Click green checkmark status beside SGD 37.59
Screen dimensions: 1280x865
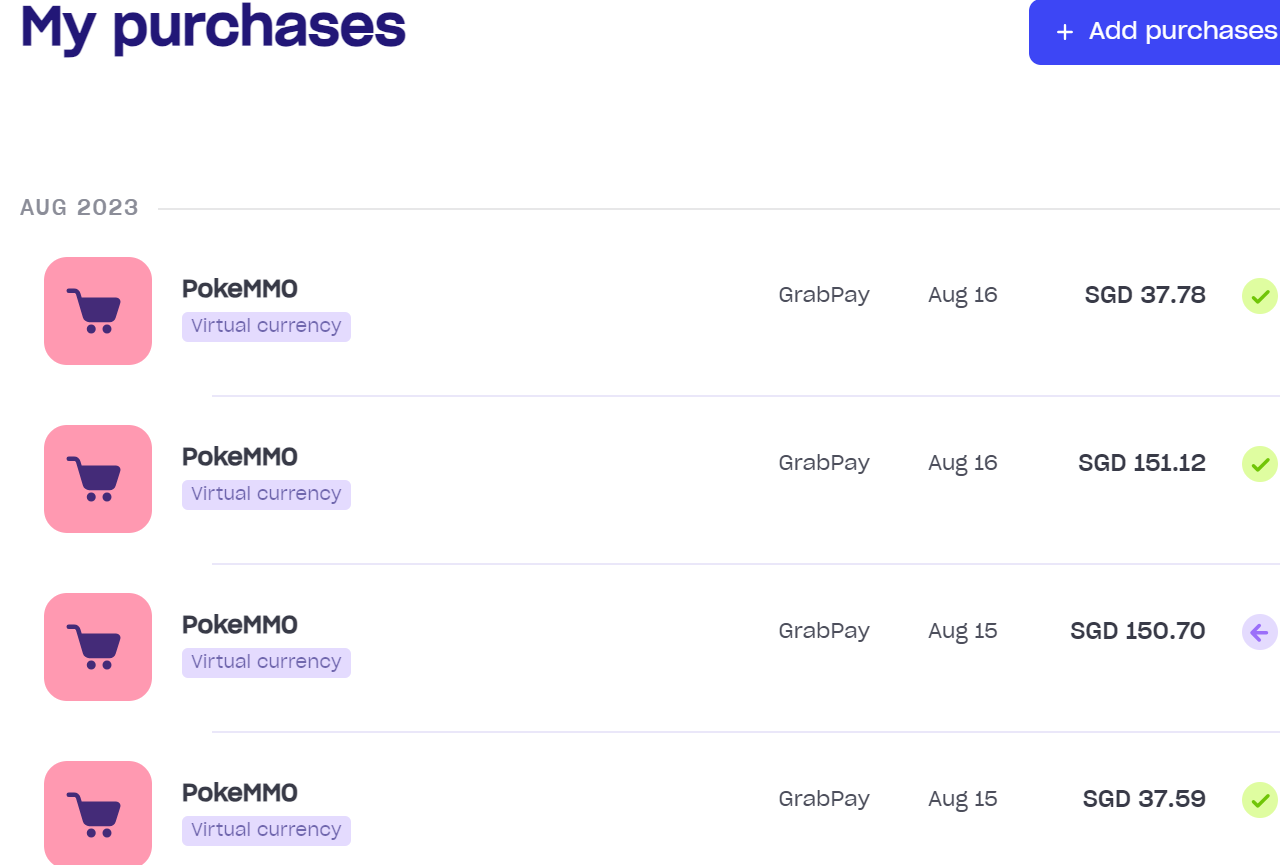[x=1260, y=800]
